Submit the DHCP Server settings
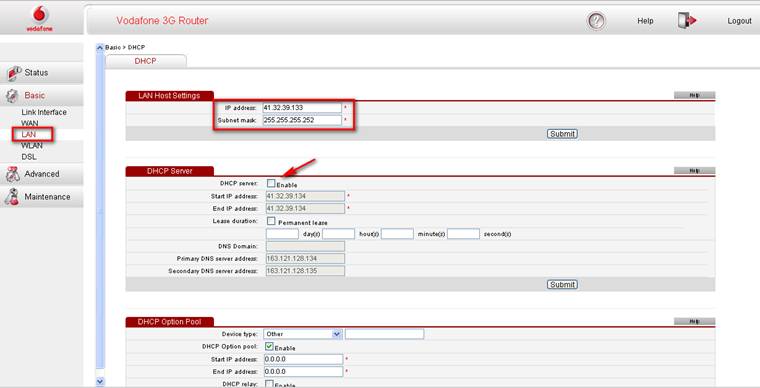Image resolution: width=760 pixels, height=388 pixels. [x=562, y=285]
